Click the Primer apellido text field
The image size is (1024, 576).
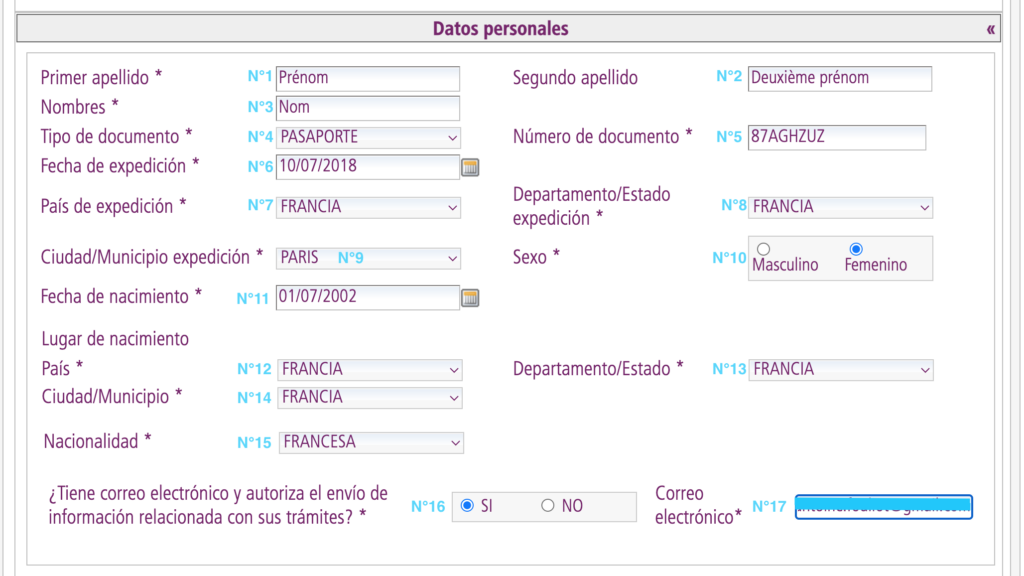pos(368,78)
